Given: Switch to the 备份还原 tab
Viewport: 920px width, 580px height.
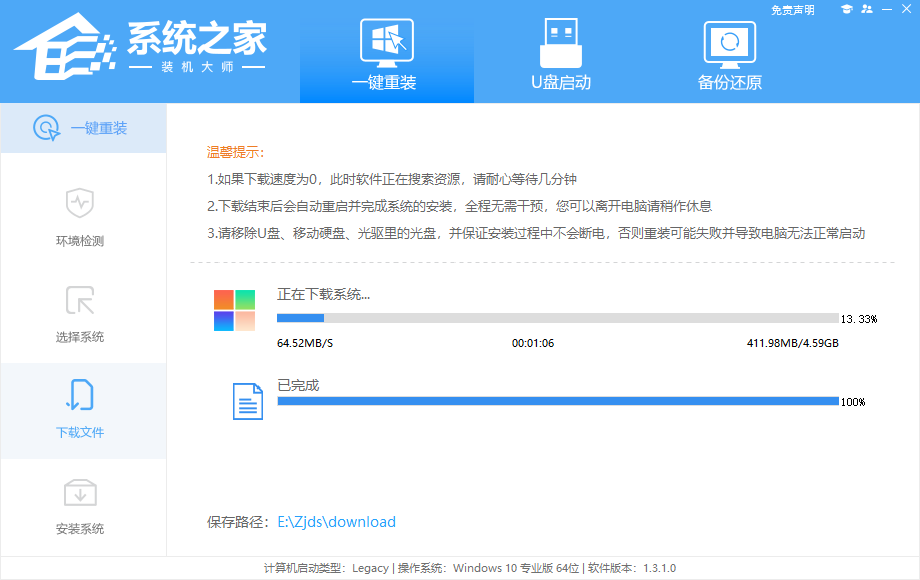Looking at the screenshot, I should click(x=729, y=83).
